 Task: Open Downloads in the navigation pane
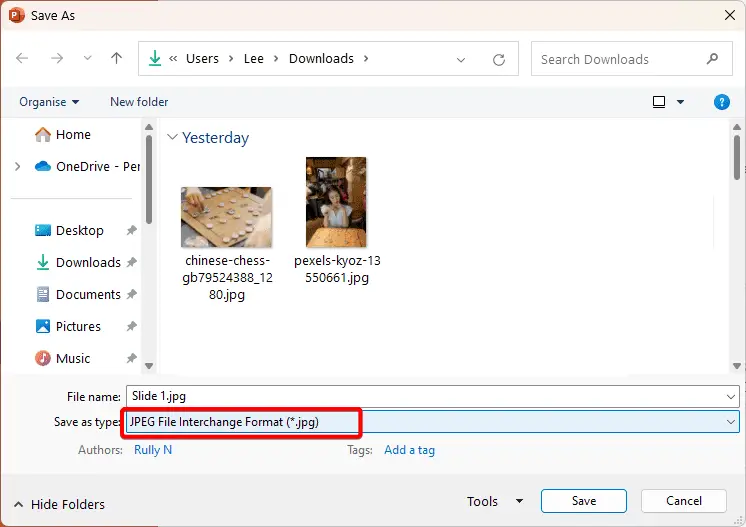[x=88, y=263]
